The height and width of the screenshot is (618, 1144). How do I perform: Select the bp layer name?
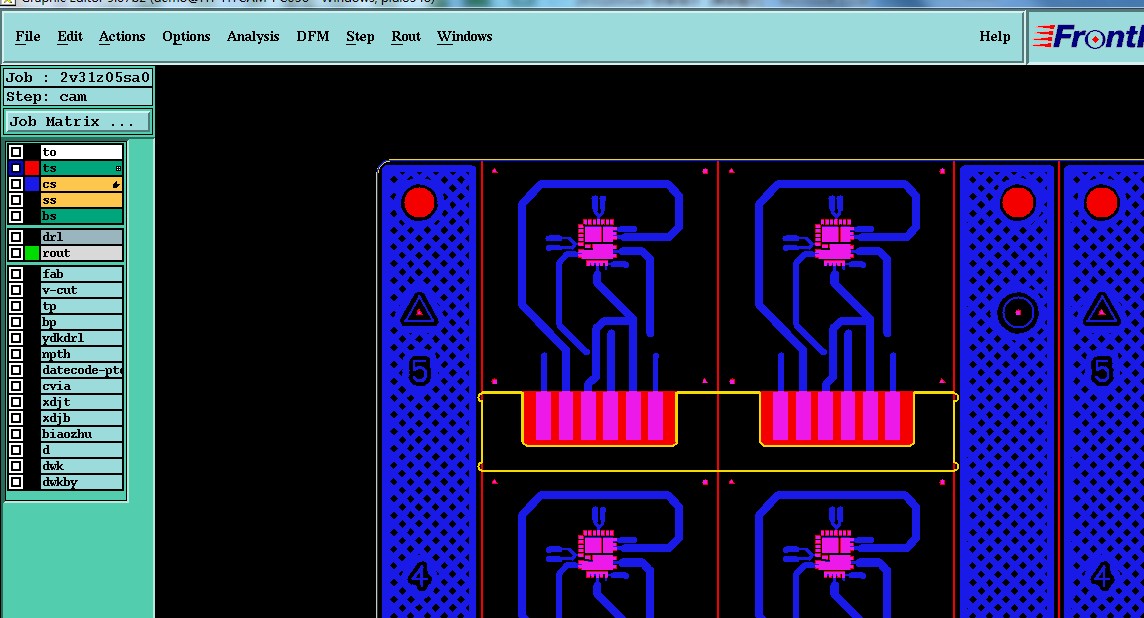click(x=82, y=322)
